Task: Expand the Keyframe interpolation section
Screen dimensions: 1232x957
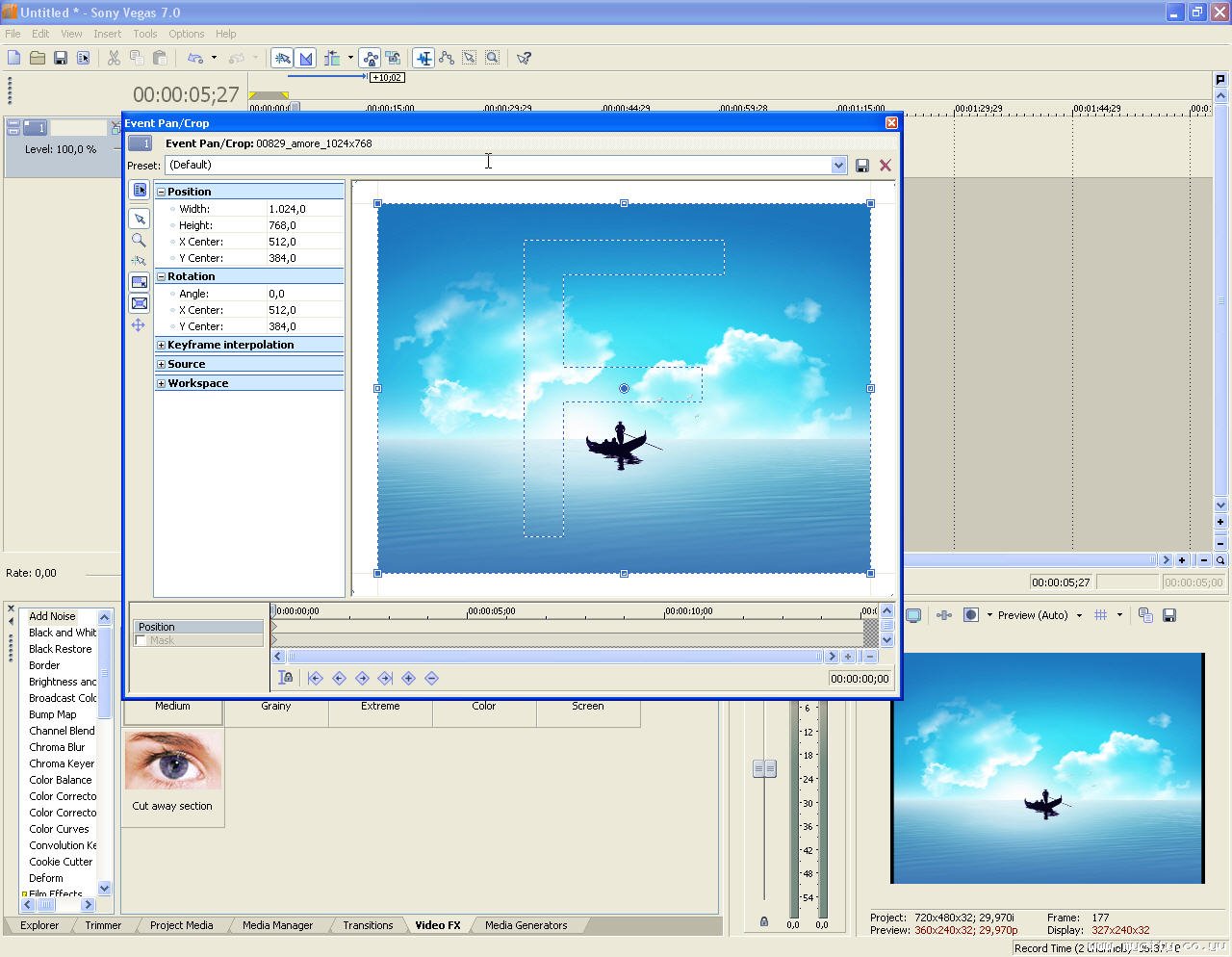Action: click(162, 345)
